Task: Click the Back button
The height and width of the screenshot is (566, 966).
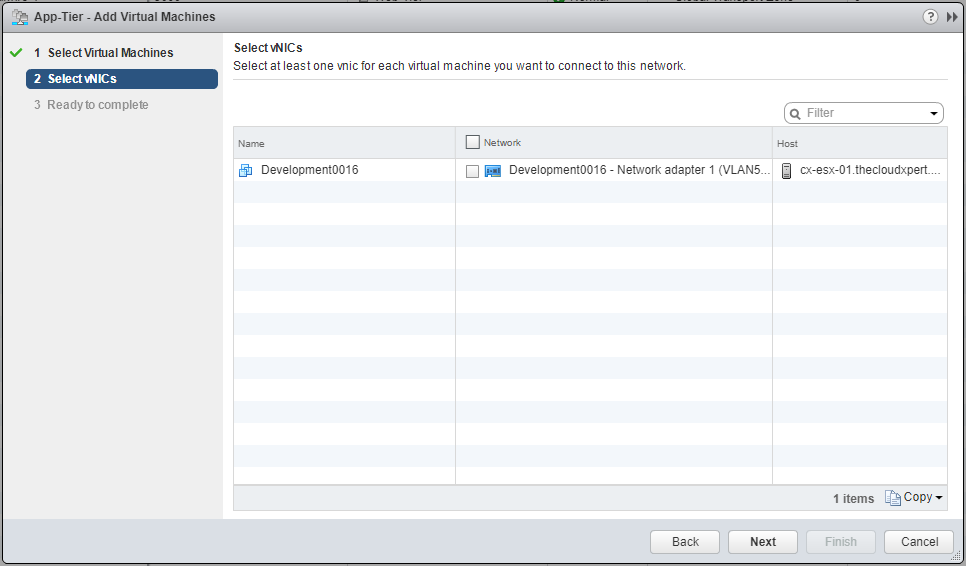Action: click(x=685, y=542)
